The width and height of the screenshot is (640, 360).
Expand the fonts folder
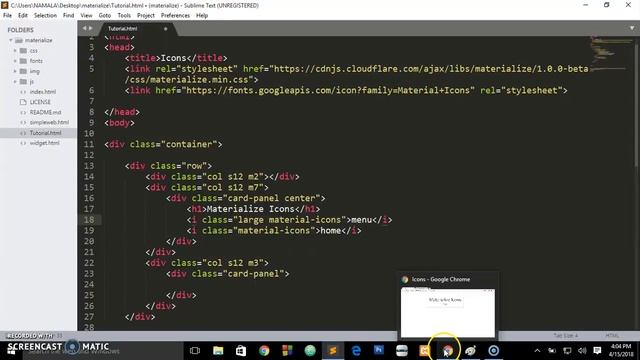15,61
